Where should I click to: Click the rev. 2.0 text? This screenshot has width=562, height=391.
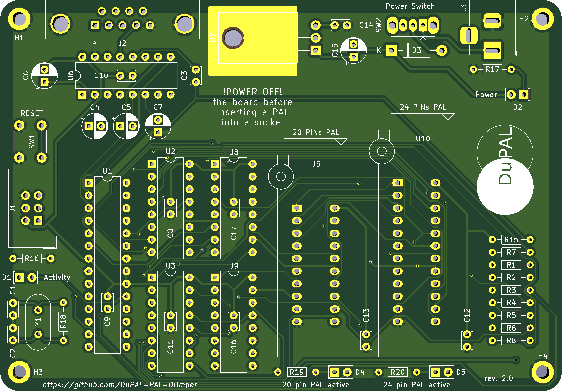click(x=499, y=378)
